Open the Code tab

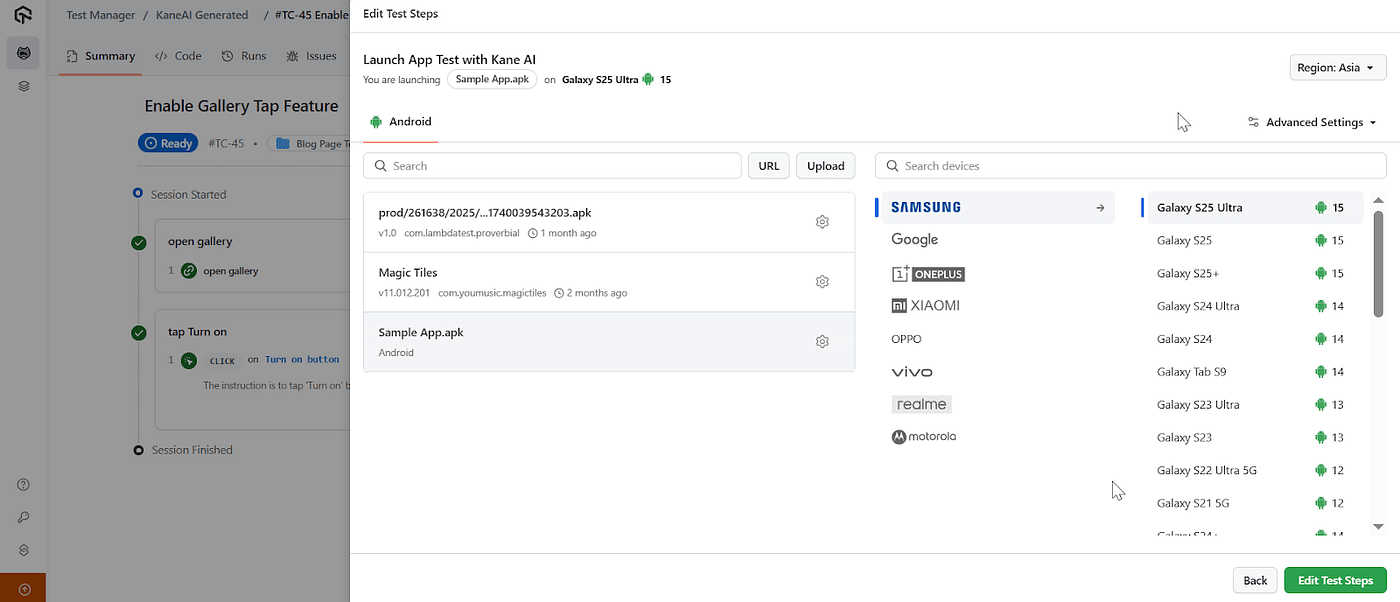pyautogui.click(x=178, y=56)
